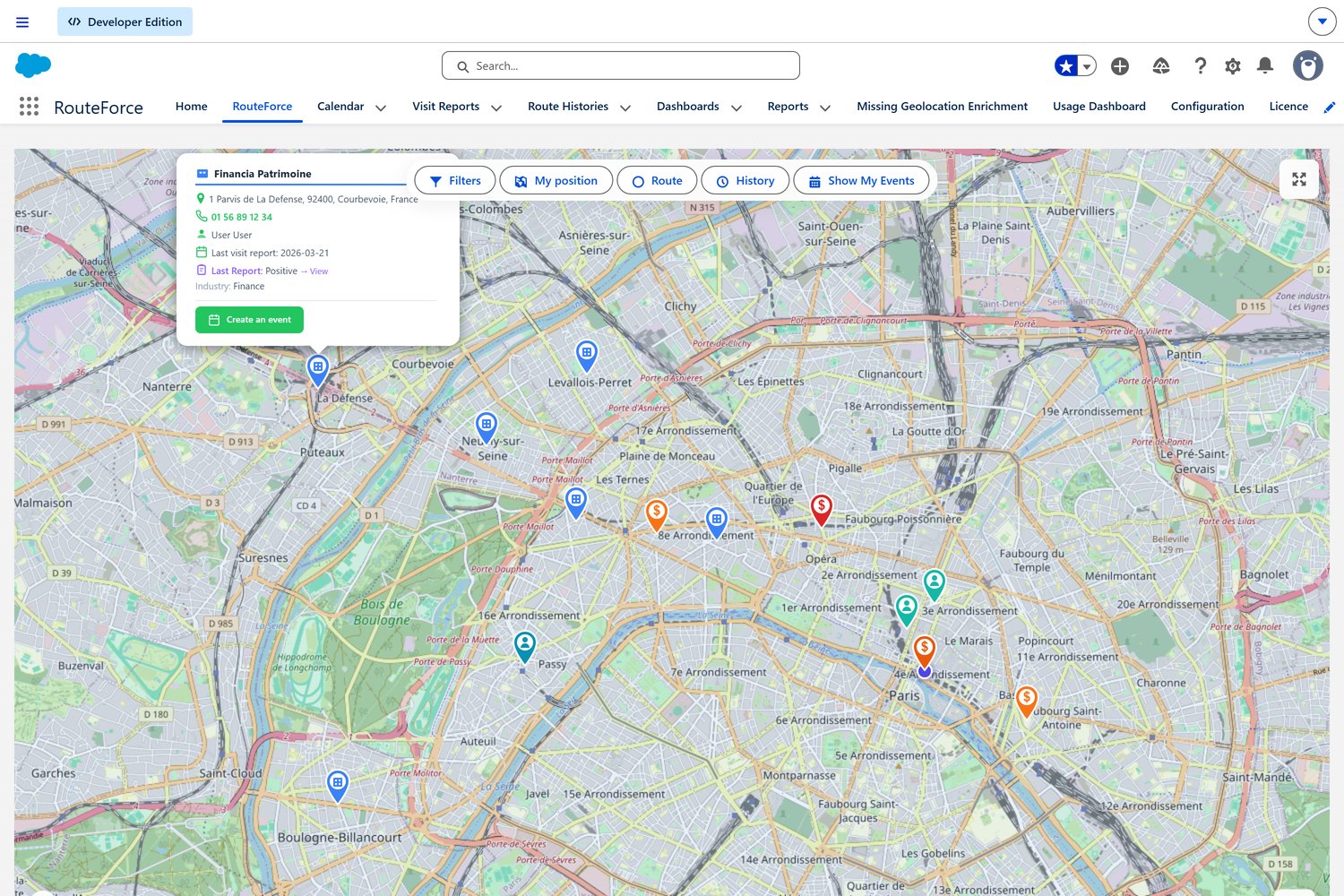1344x896 pixels.
Task: Open the Missing Geolocation Enrichment tab
Action: [942, 106]
